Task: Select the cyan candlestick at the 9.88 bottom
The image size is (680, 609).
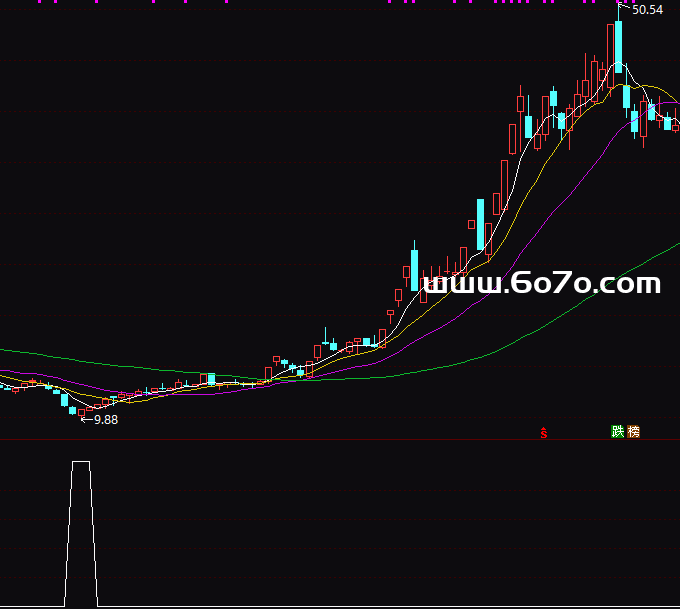Action: [72, 408]
